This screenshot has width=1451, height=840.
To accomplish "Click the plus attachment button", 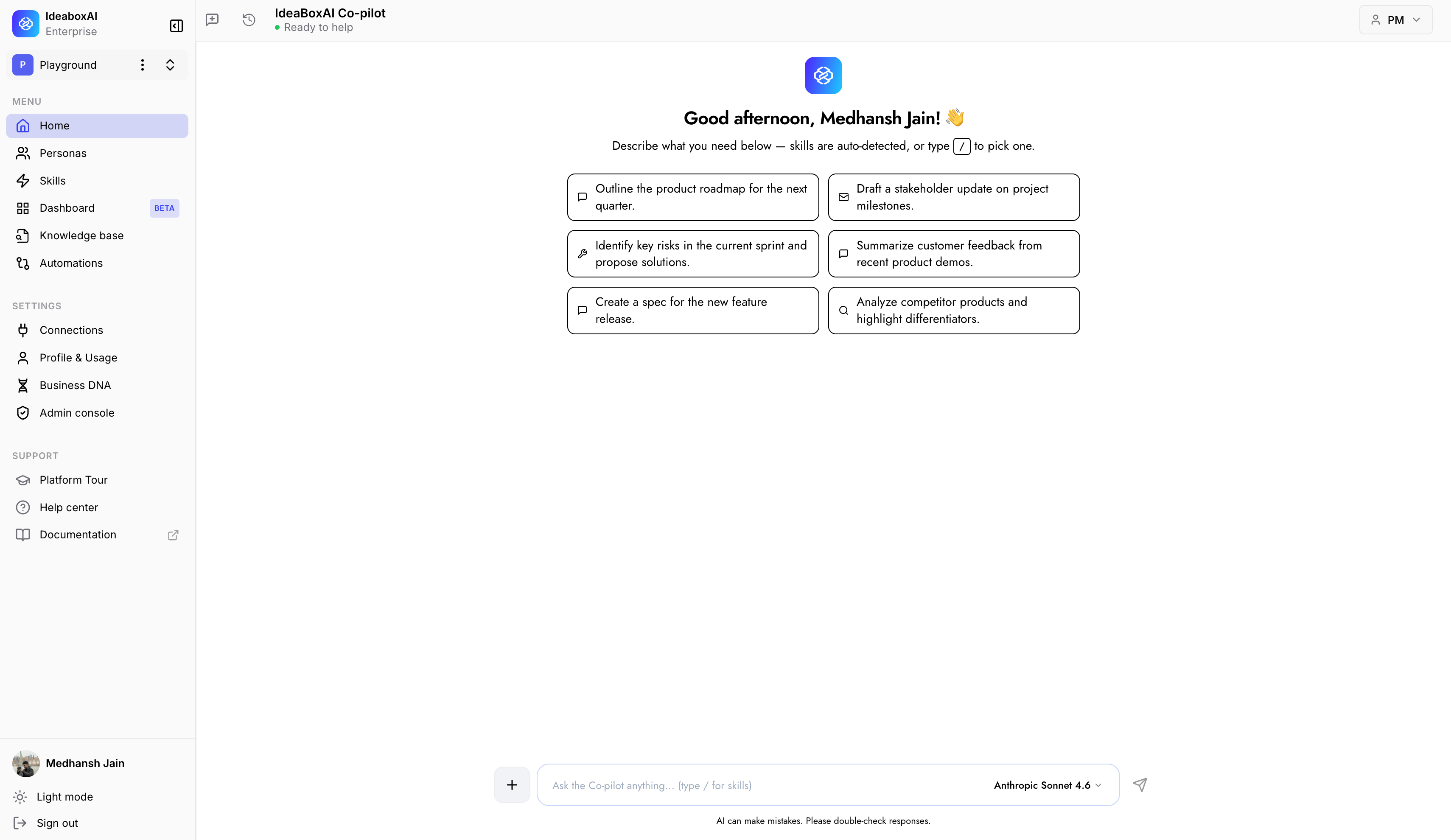I will coord(512,785).
